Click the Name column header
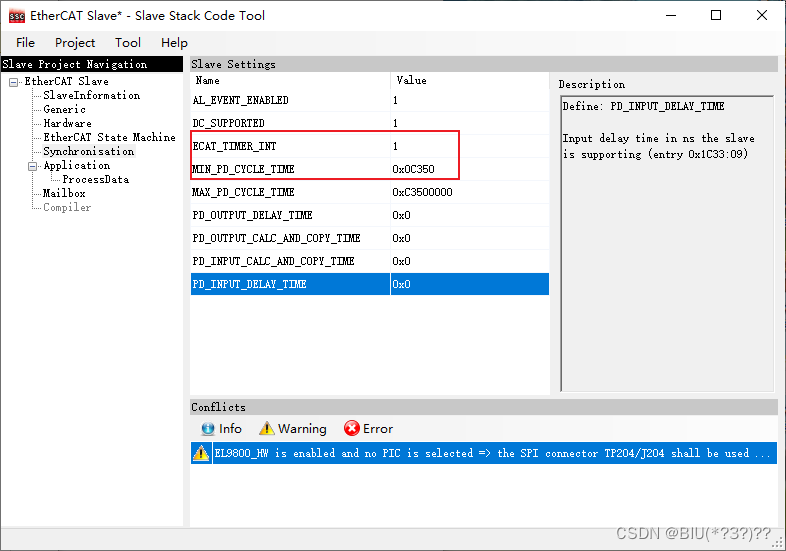The width and height of the screenshot is (786, 551). click(290, 81)
